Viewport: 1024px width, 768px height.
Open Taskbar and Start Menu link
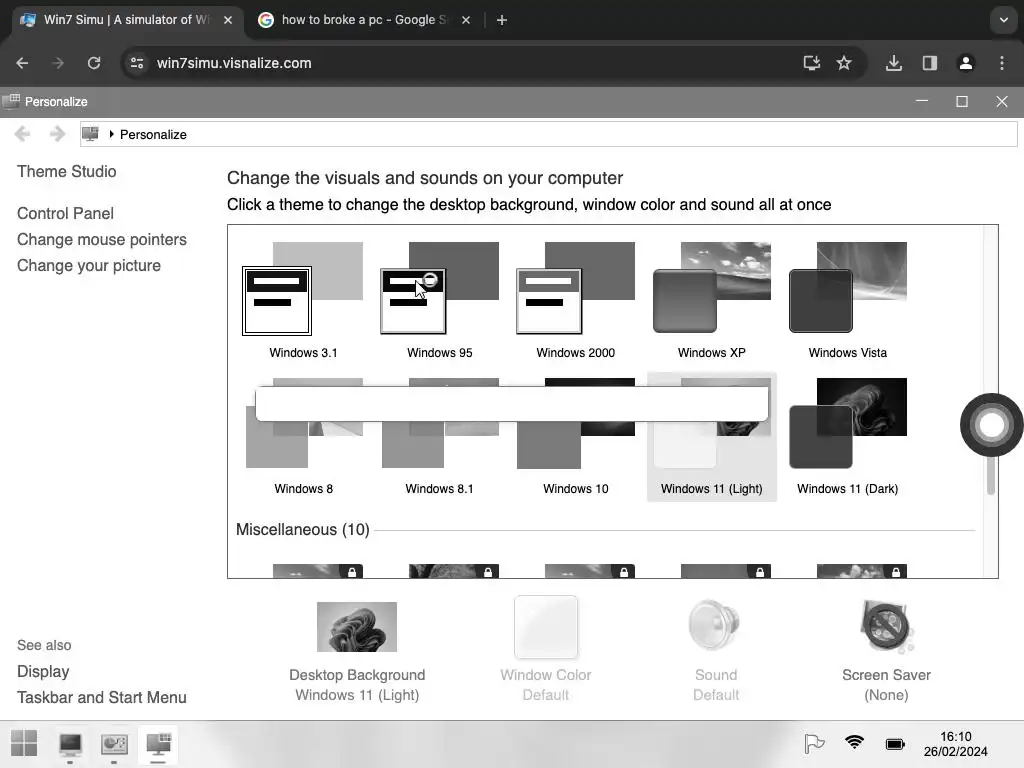click(x=102, y=697)
